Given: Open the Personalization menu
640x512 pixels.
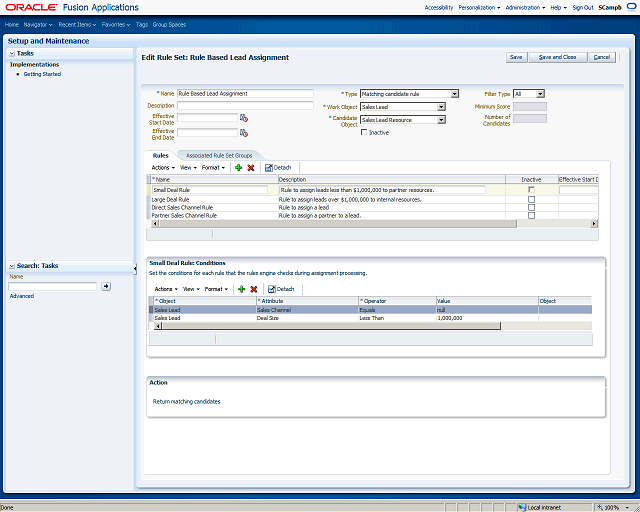Looking at the screenshot, I should (x=479, y=7).
